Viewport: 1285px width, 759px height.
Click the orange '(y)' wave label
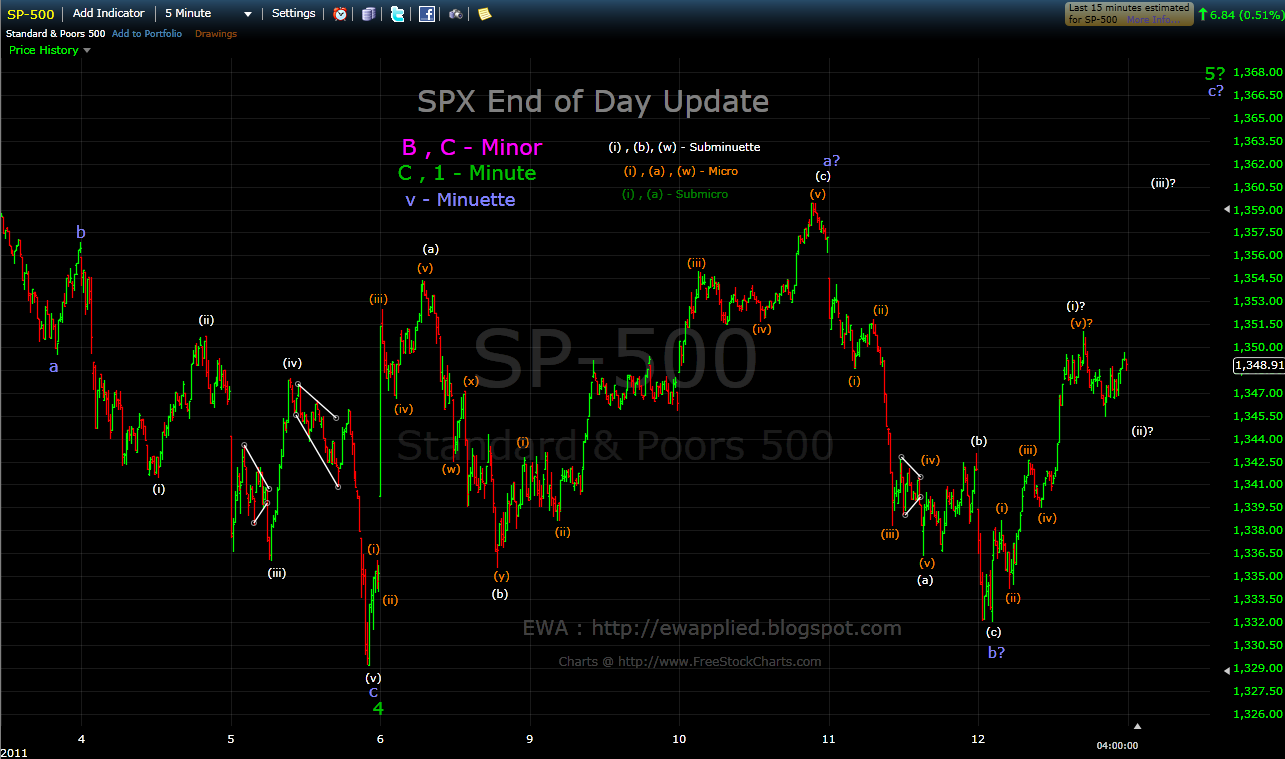coord(501,575)
